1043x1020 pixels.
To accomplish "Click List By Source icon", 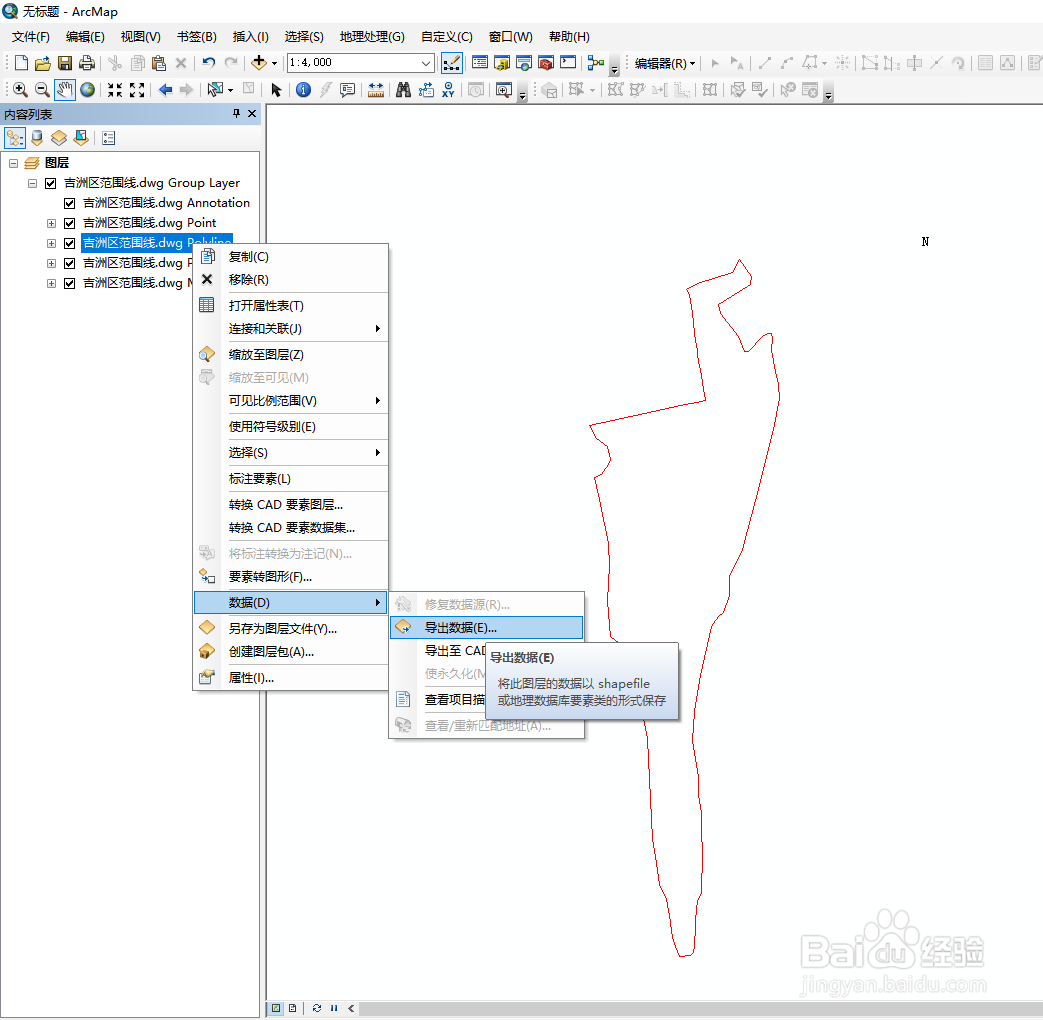I will 37,138.
